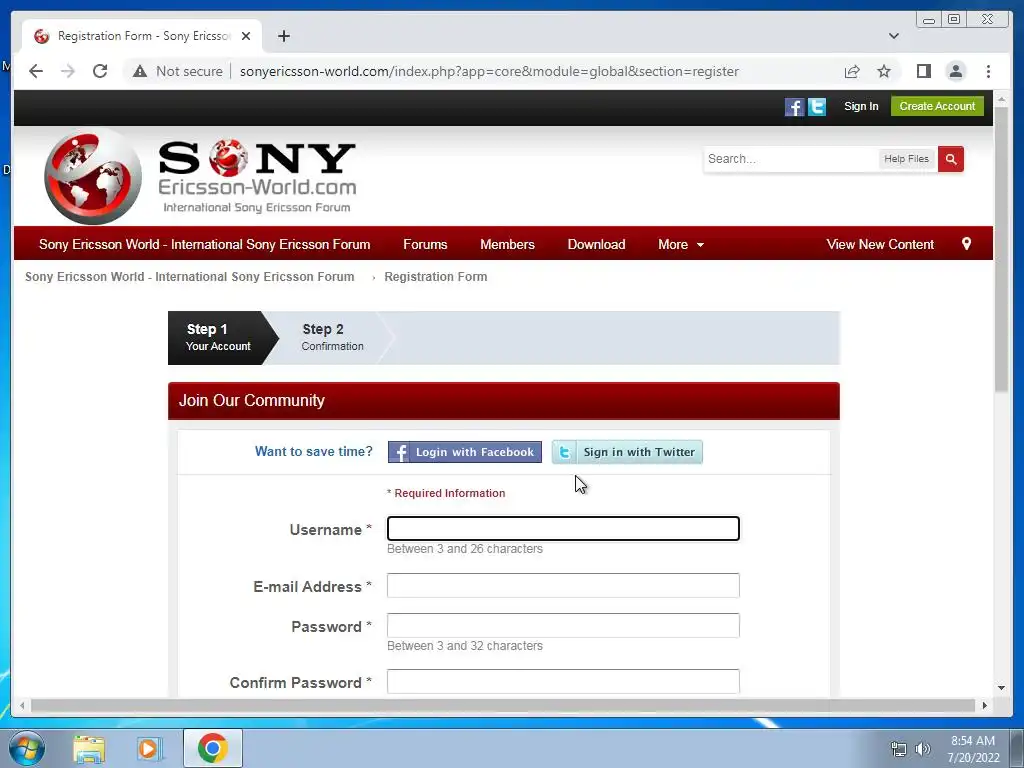Click the Twitter icon in the top bar

(x=816, y=106)
